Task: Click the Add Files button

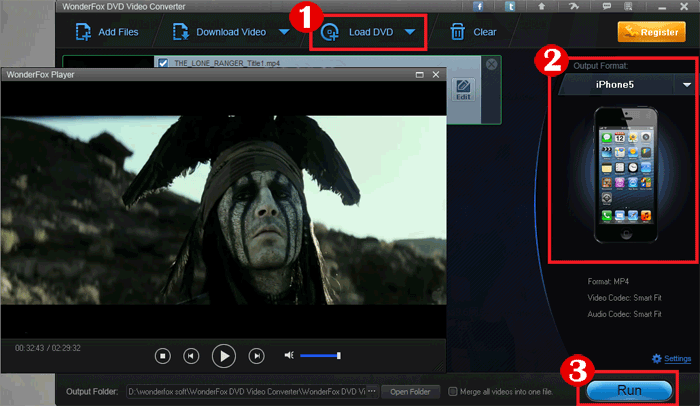Action: [x=107, y=32]
